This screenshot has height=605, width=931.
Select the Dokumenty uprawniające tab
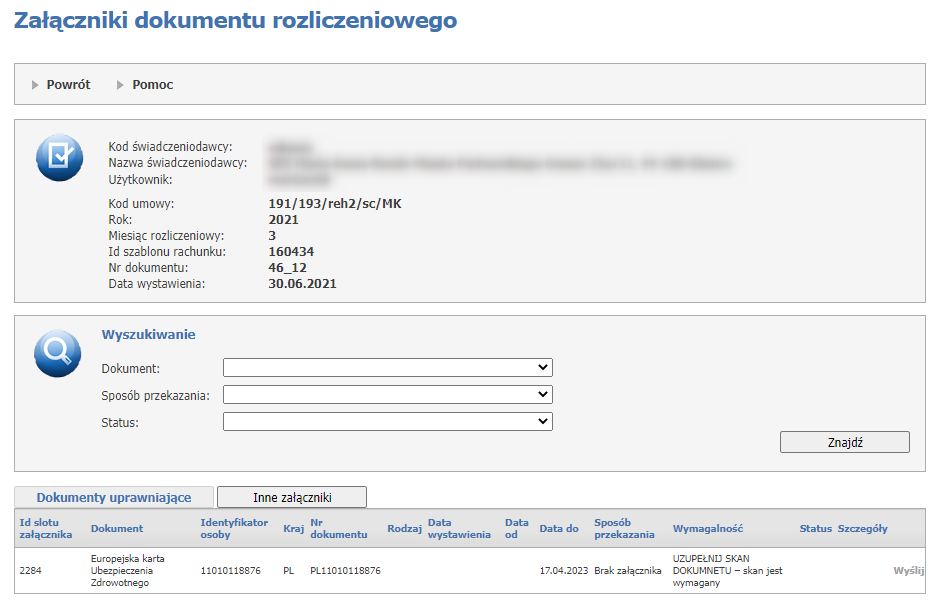tap(114, 497)
